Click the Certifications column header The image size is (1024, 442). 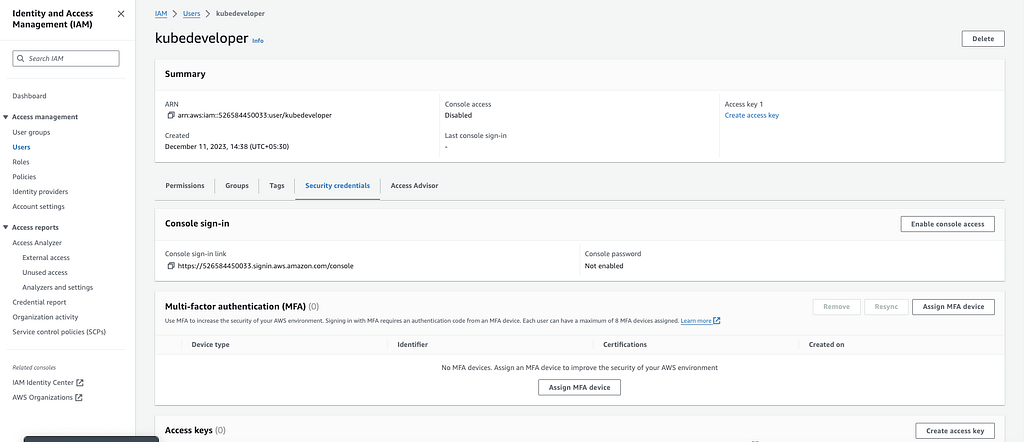coord(625,345)
